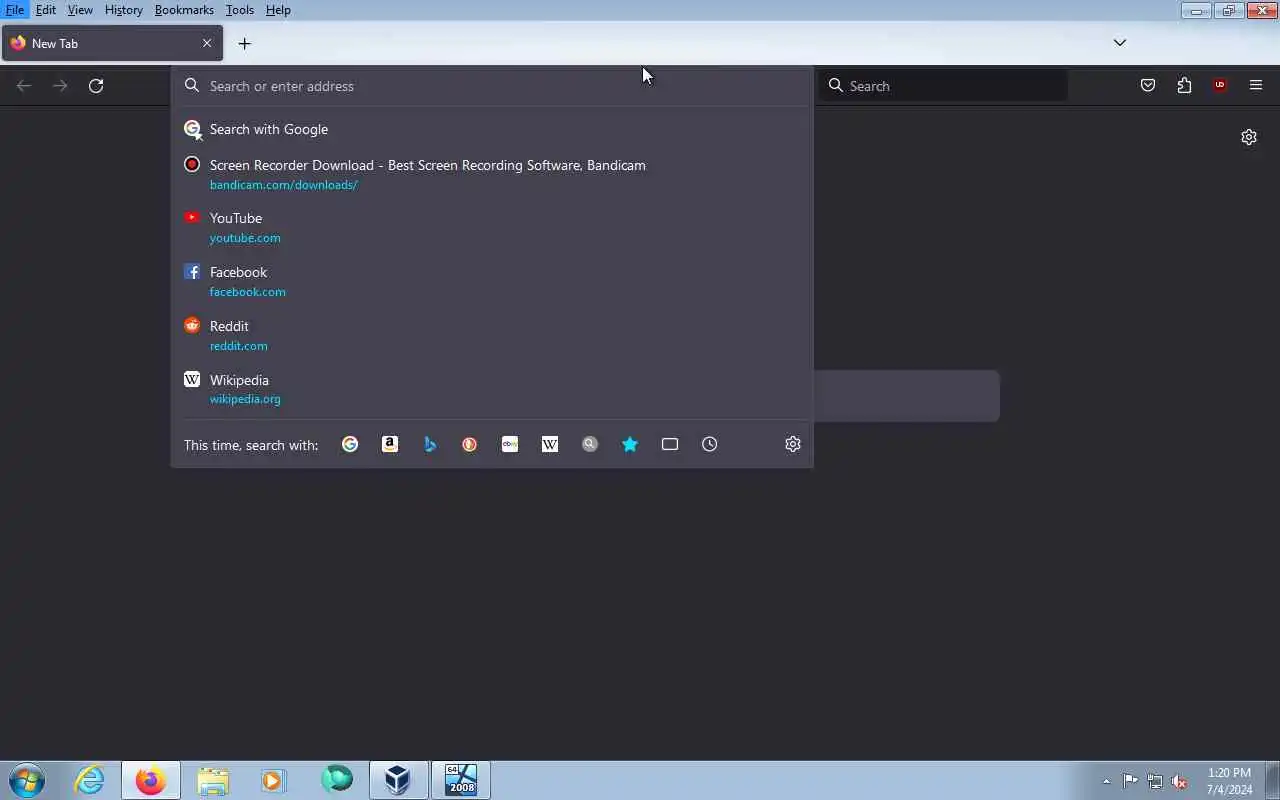Screen dimensions: 1280x800
Task: Select the gray magnifier search engine icon
Action: 590,444
